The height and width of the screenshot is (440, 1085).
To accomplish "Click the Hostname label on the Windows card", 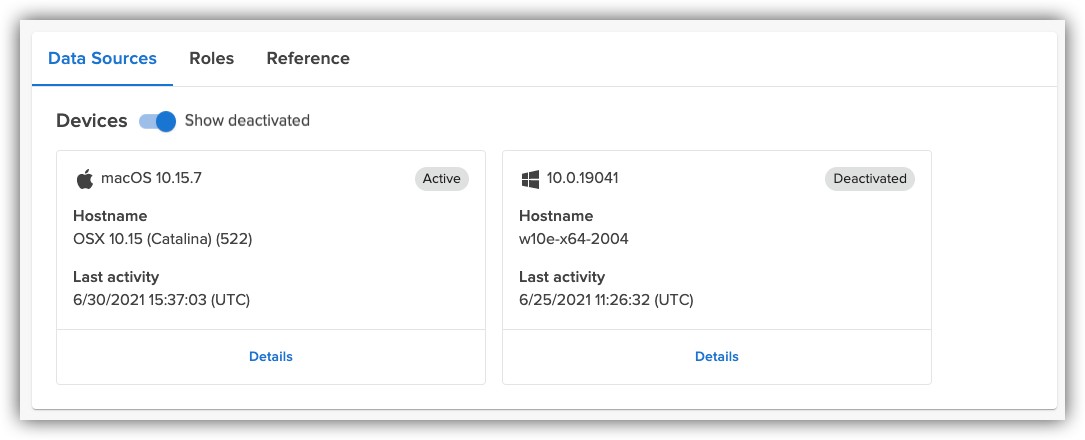I will click(x=556, y=216).
